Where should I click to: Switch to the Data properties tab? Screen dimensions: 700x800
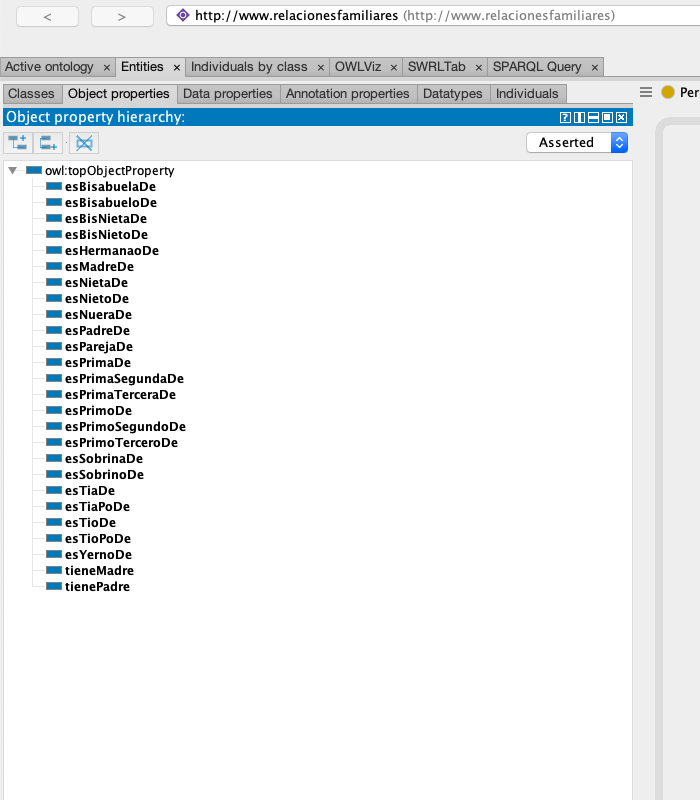[x=227, y=94]
